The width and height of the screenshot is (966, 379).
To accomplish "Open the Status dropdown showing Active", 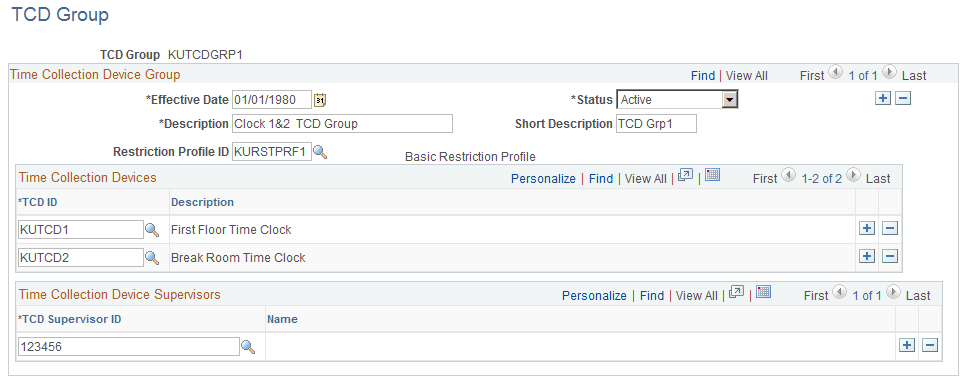I will coord(677,99).
